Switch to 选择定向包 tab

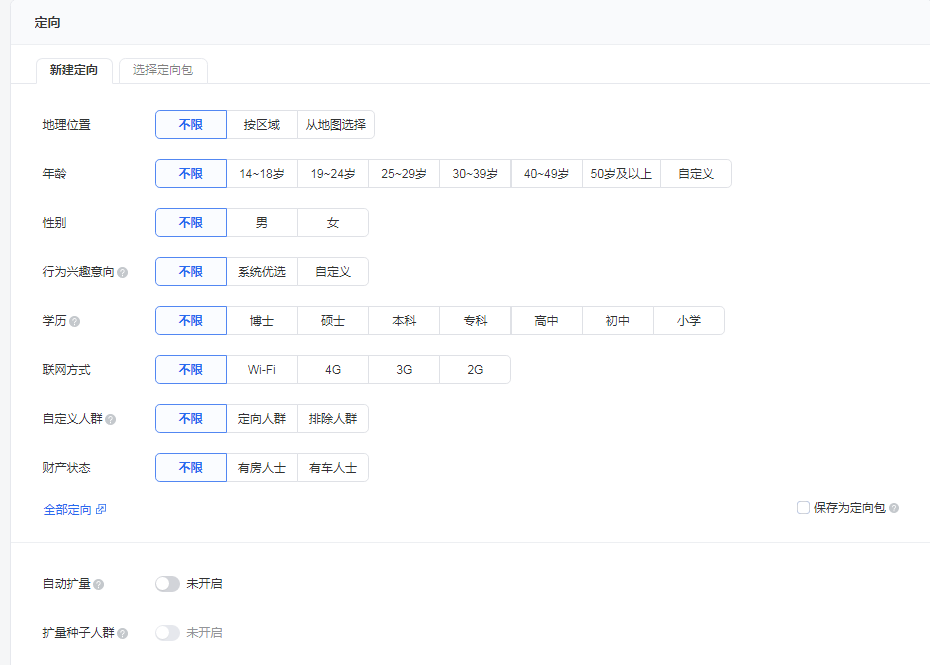point(163,70)
